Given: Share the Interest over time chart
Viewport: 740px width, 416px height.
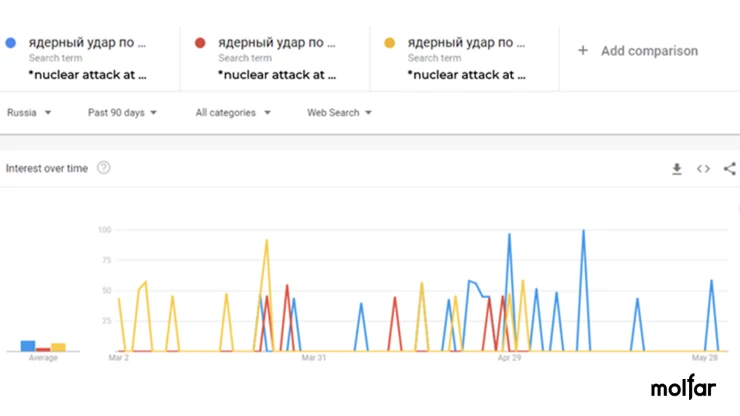Looking at the screenshot, I should tap(730, 169).
